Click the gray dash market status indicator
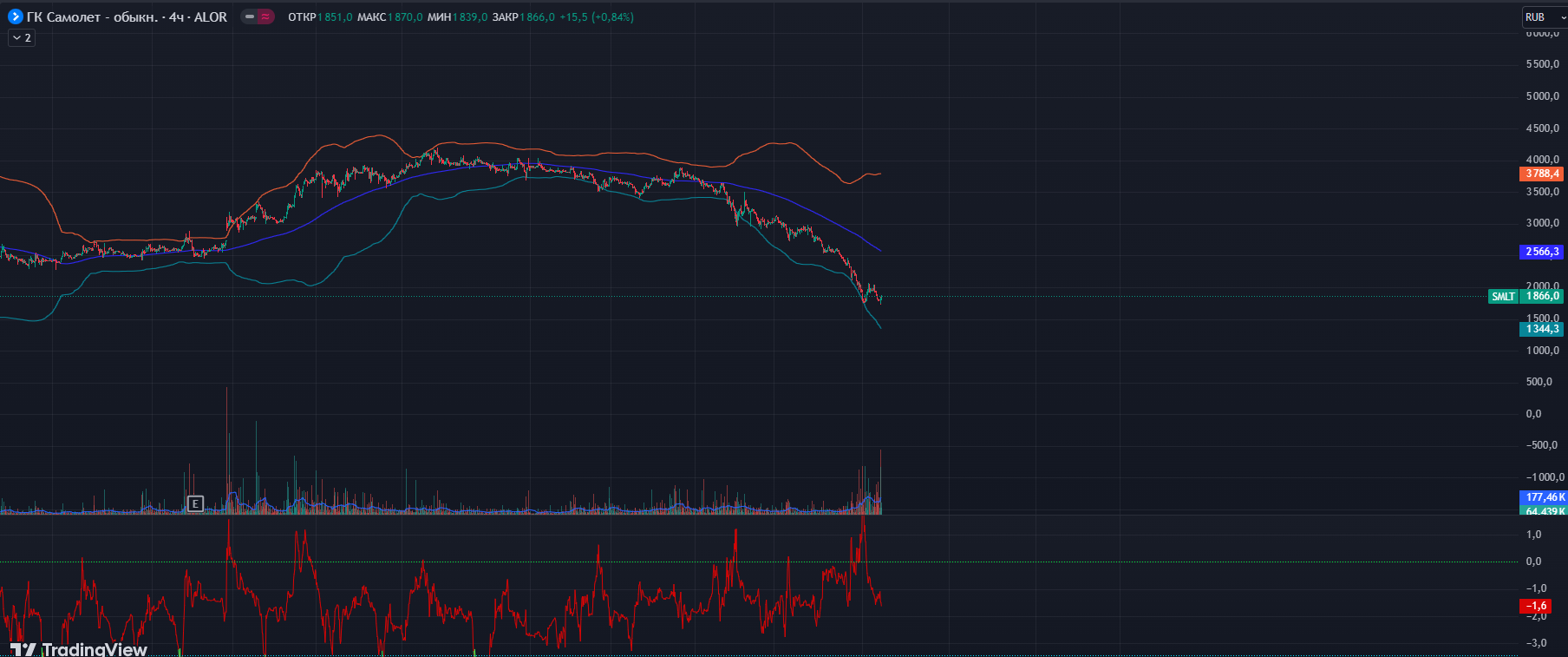This screenshot has height=657, width=1568. click(250, 16)
